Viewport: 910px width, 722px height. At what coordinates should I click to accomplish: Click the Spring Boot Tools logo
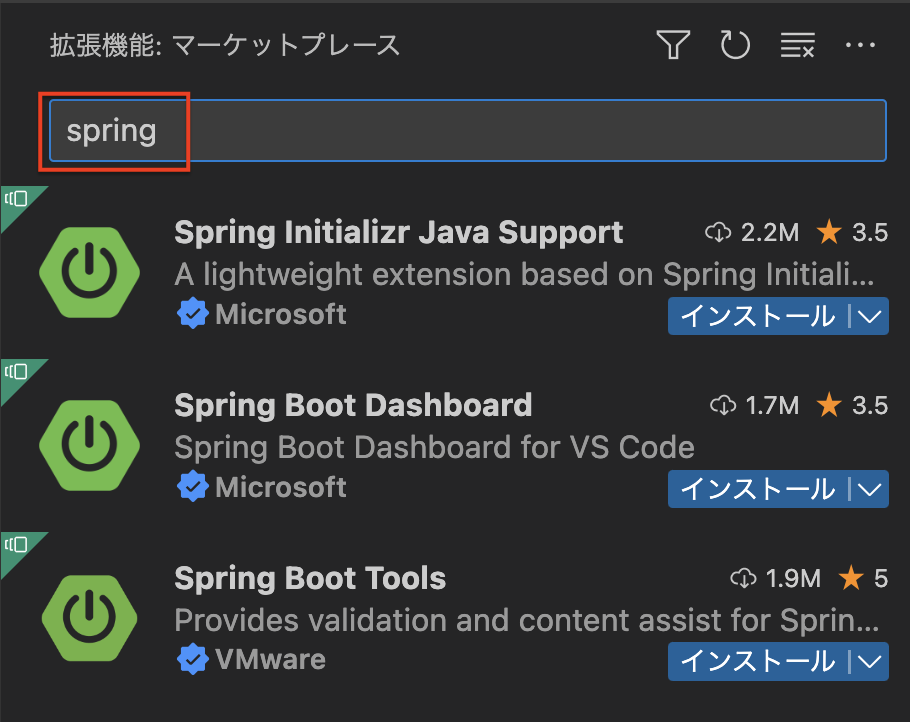pos(89,618)
